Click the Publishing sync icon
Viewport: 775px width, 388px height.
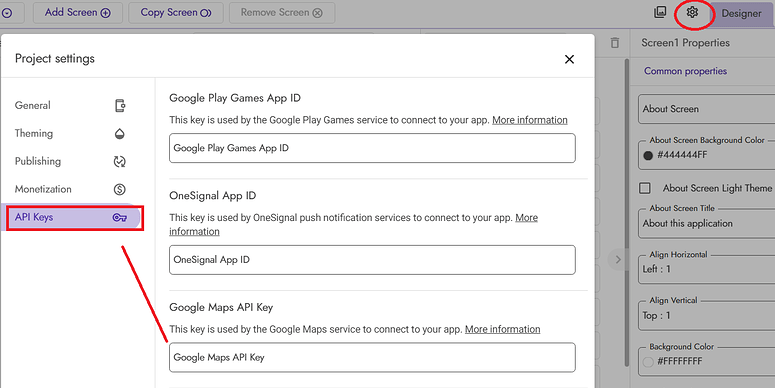pyautogui.click(x=120, y=162)
